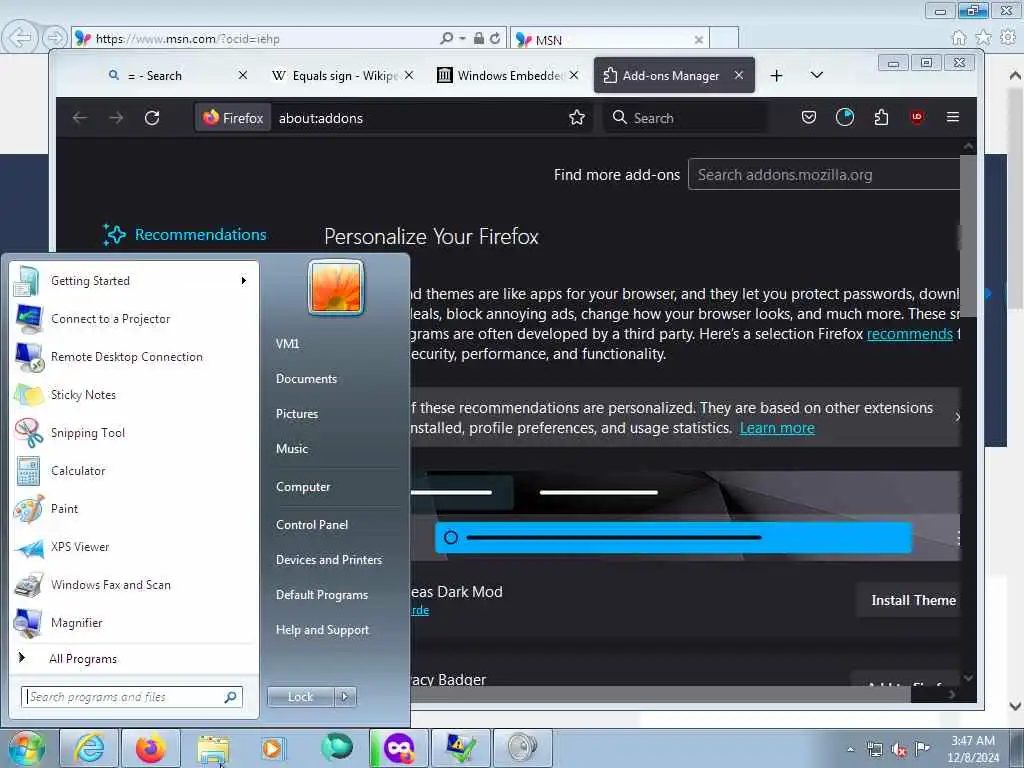Expand the Getting Started submenu arrow

tap(244, 281)
